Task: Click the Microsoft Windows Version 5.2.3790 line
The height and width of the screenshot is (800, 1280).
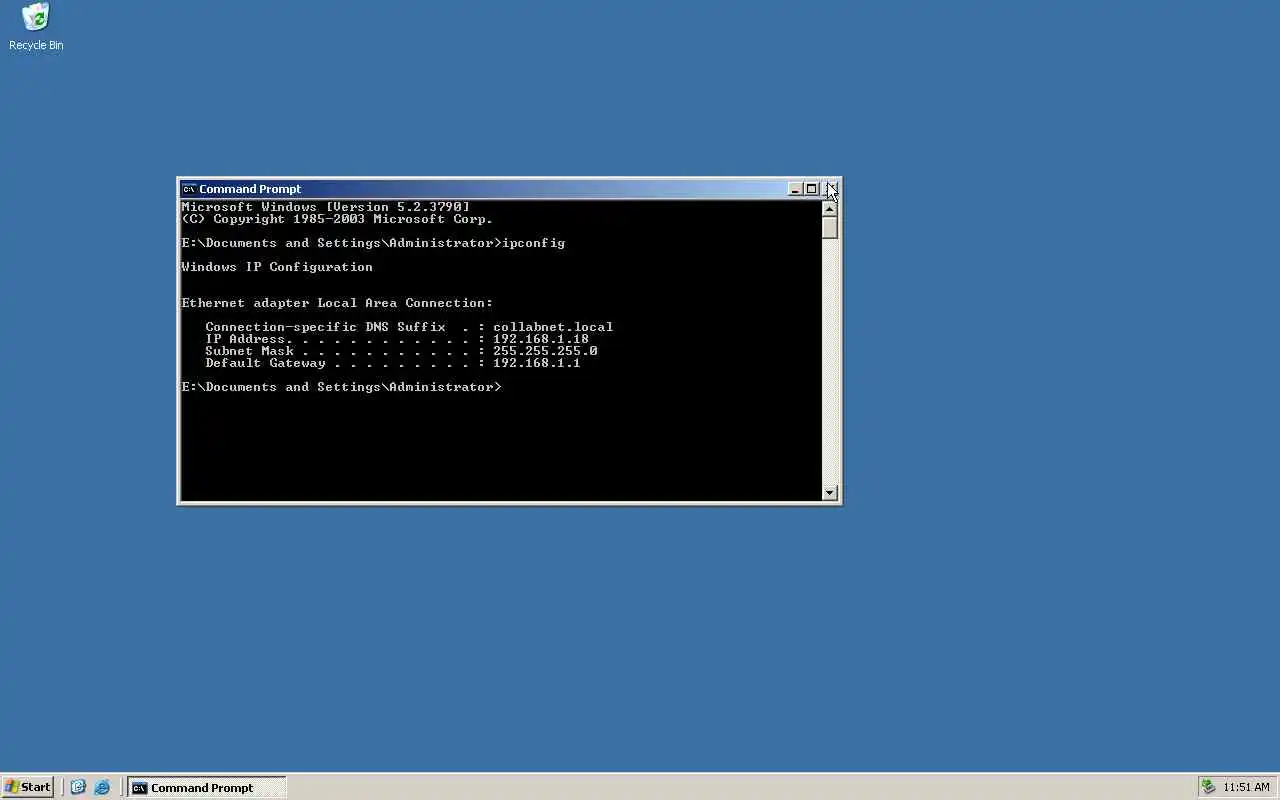Action: pos(325,207)
